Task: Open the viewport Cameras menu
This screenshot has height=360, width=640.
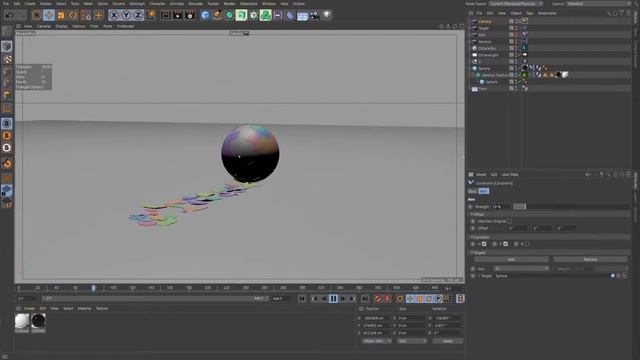Action: (x=44, y=26)
